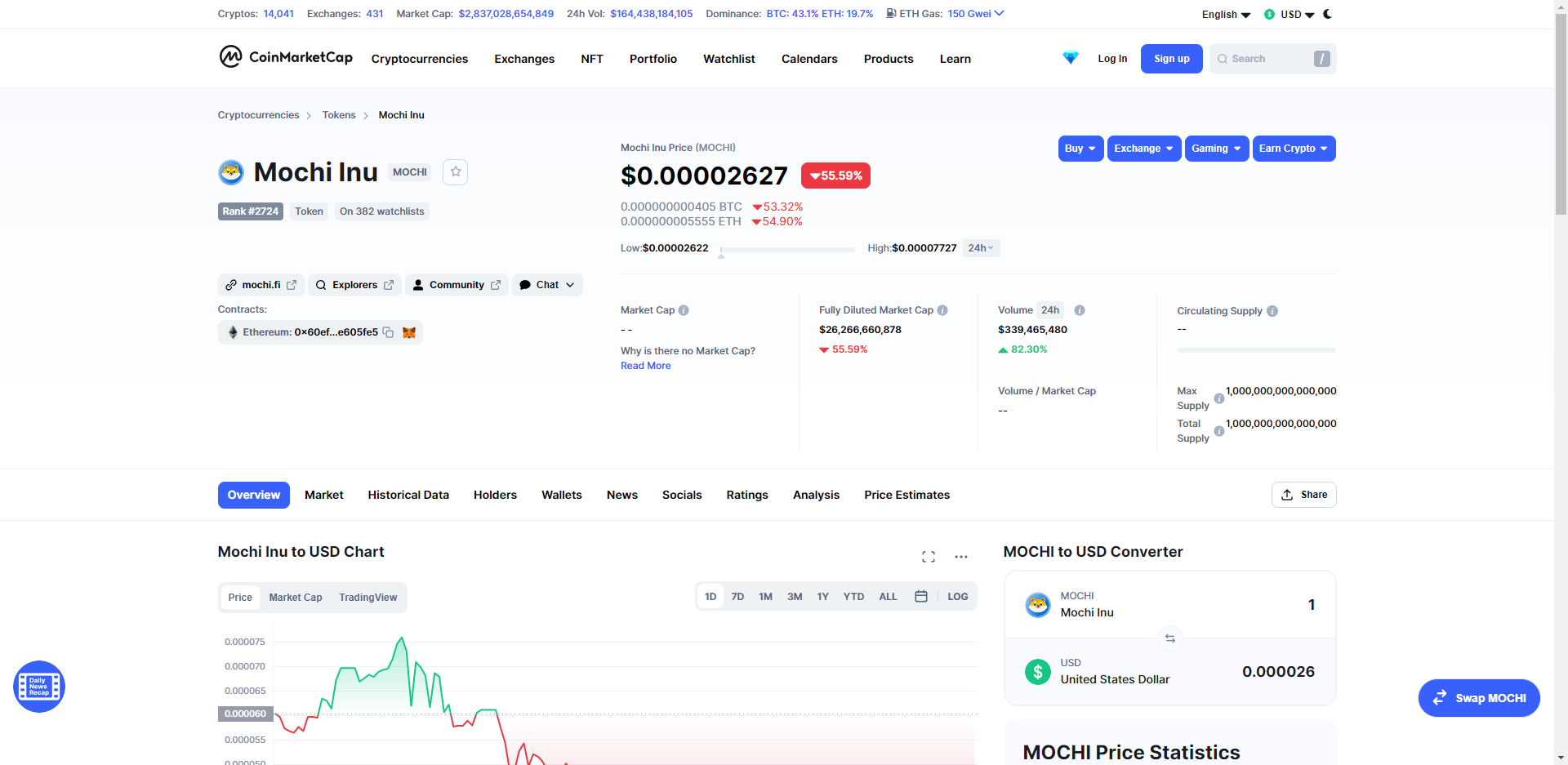Screen dimensions: 1568x765
Task: Toggle LOG scale on chart
Action: (x=957, y=597)
